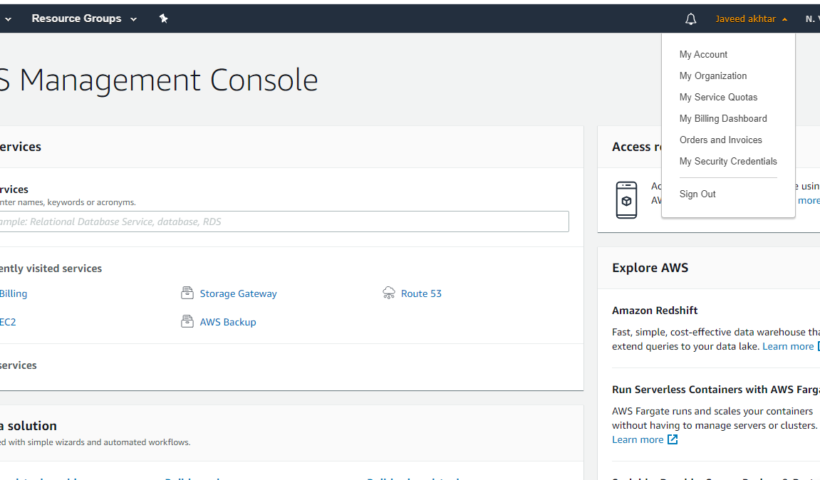
Task: Click the pin shortcut icon in navbar
Action: 163,18
